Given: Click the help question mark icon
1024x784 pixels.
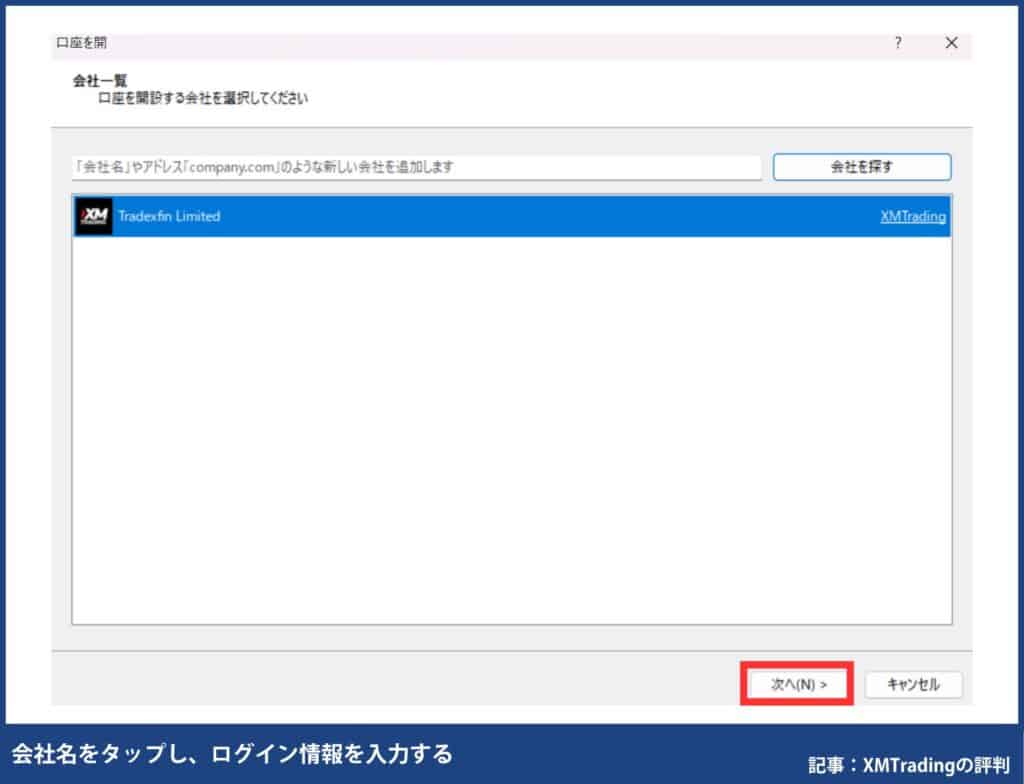Looking at the screenshot, I should (x=898, y=43).
